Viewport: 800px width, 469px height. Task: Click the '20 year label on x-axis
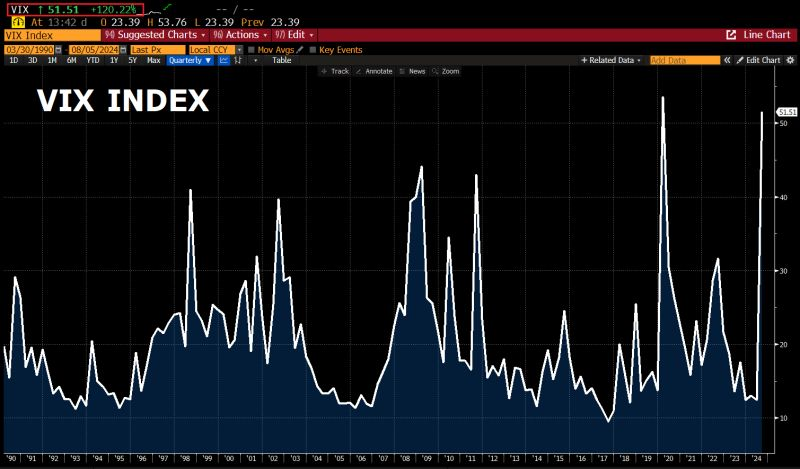[669, 459]
